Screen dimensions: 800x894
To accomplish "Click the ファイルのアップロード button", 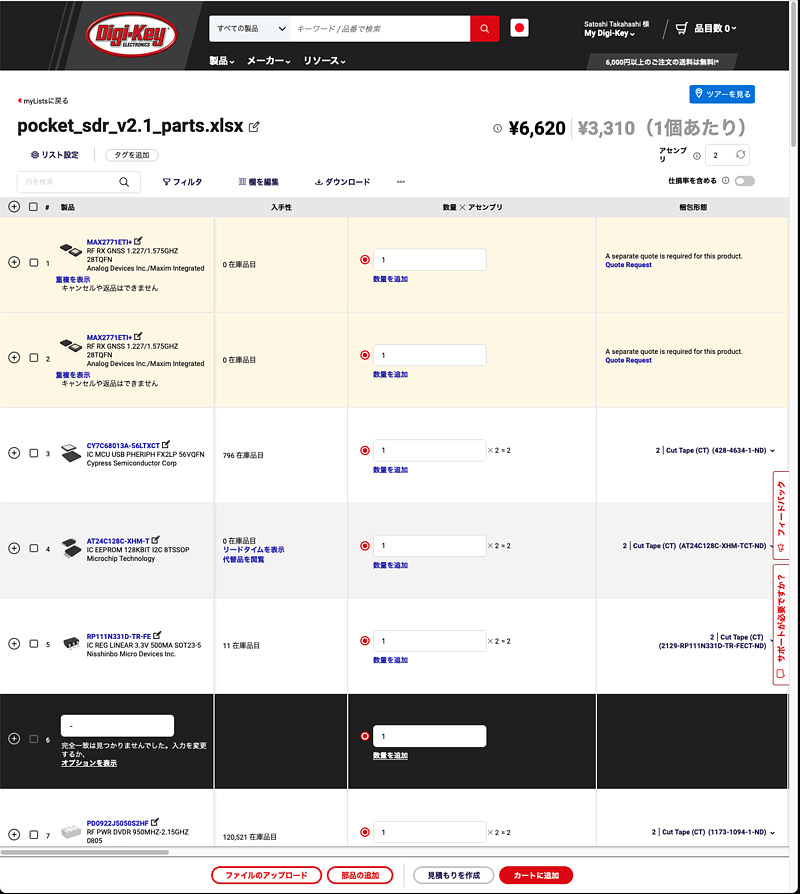I will [266, 875].
